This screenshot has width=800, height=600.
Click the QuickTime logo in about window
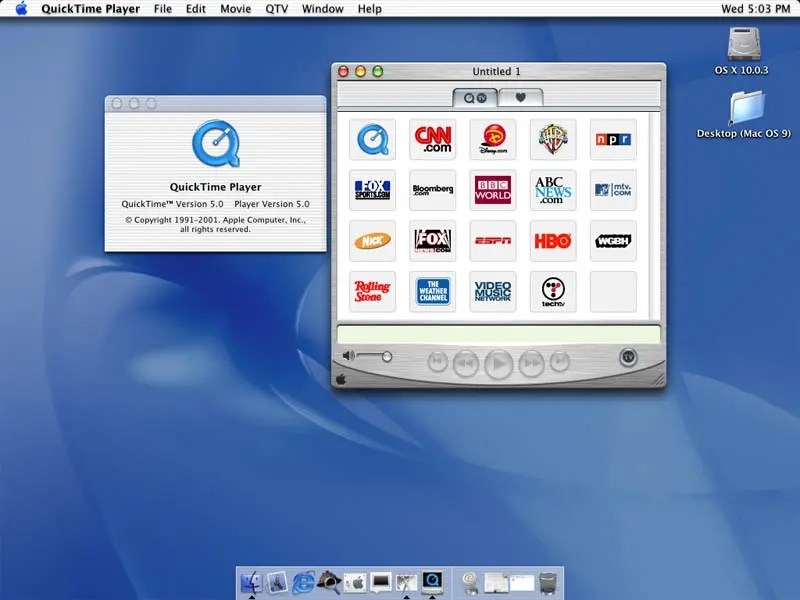coord(216,143)
